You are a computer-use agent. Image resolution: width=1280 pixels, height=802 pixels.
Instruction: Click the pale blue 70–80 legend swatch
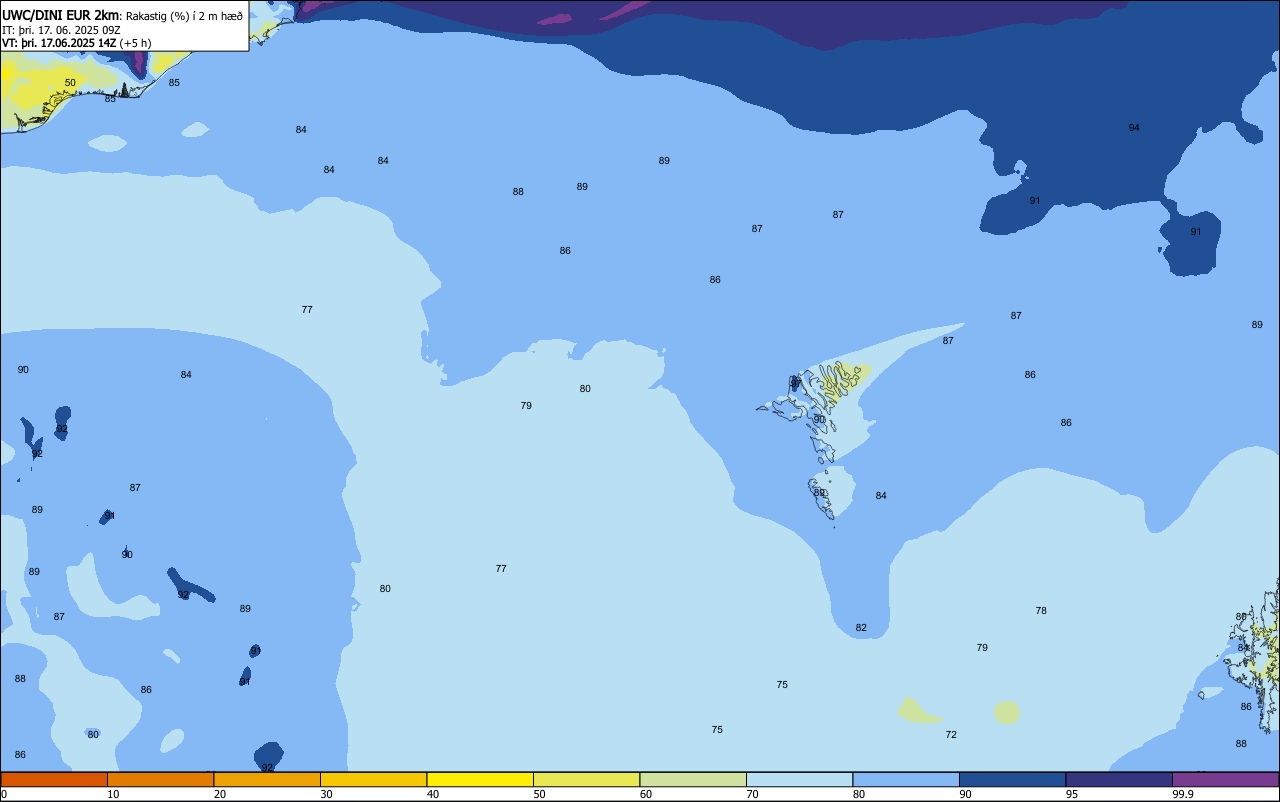click(x=799, y=779)
